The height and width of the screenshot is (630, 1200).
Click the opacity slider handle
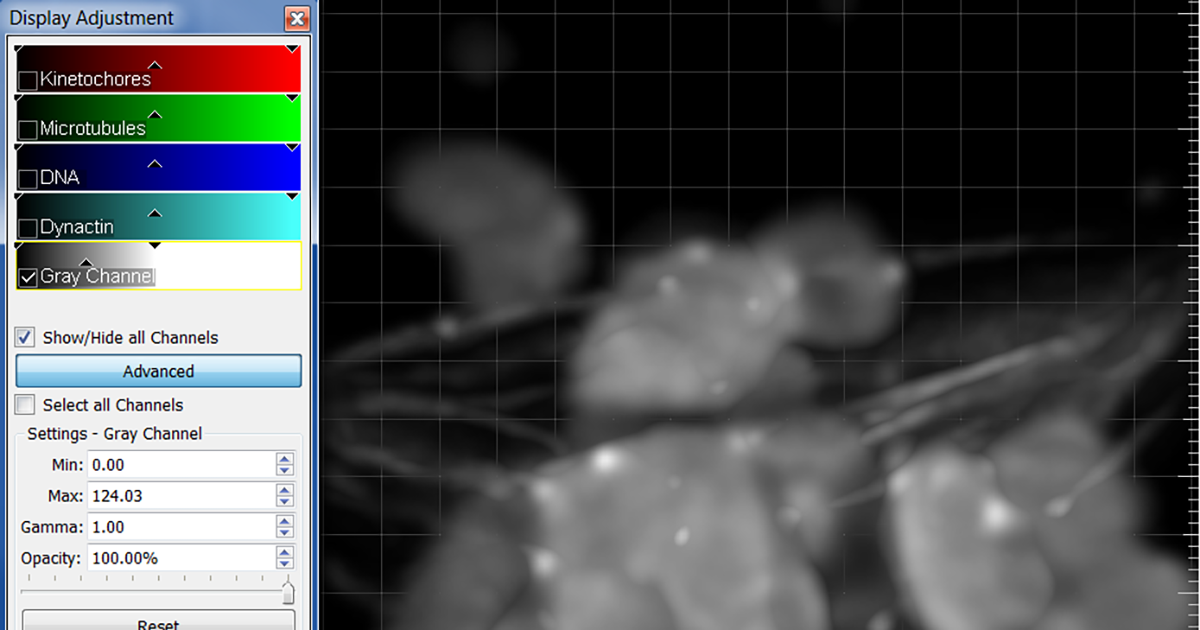coord(288,592)
